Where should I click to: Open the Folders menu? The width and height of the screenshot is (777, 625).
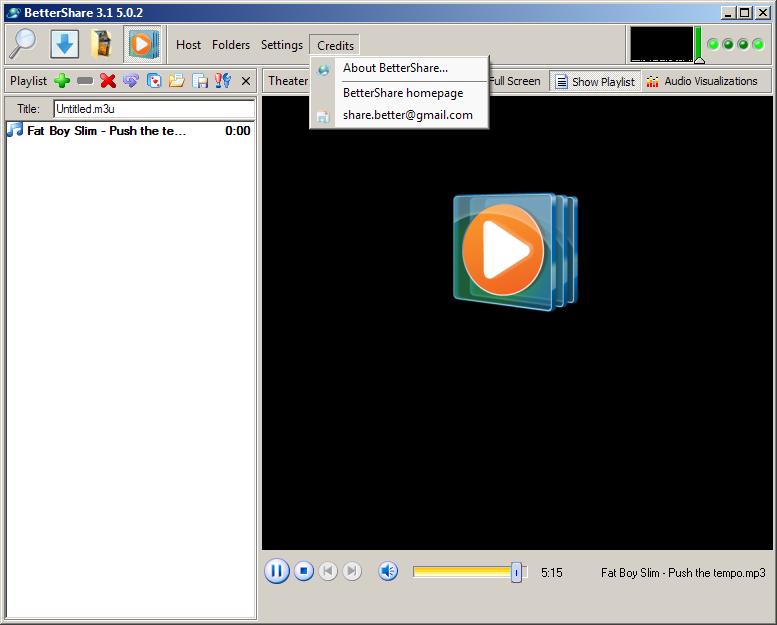click(230, 45)
